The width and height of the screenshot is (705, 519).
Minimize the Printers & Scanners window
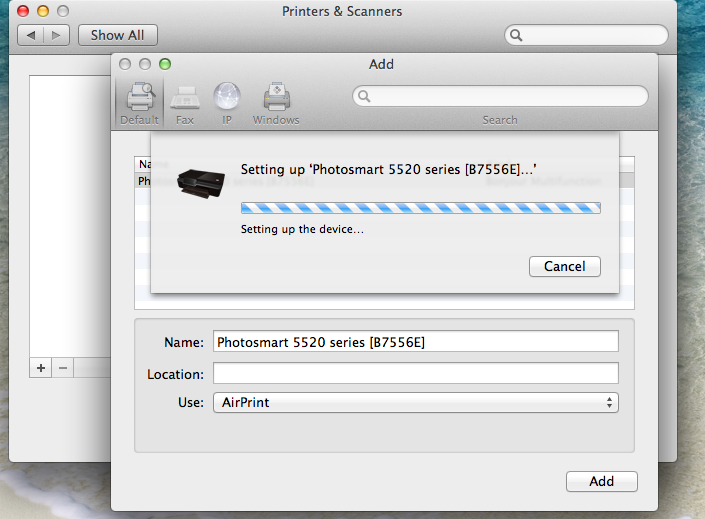(x=43, y=11)
